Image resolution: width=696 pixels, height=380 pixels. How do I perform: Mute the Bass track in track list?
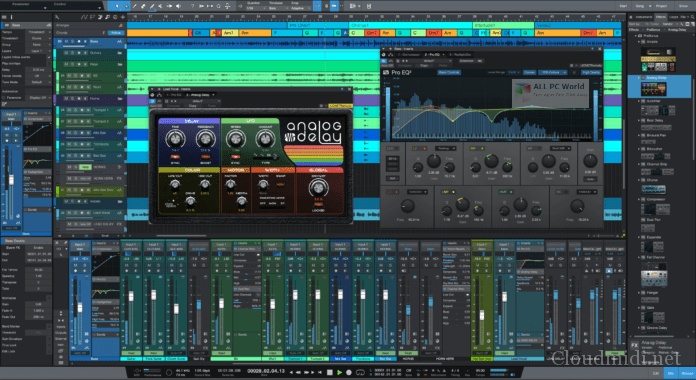(67, 41)
